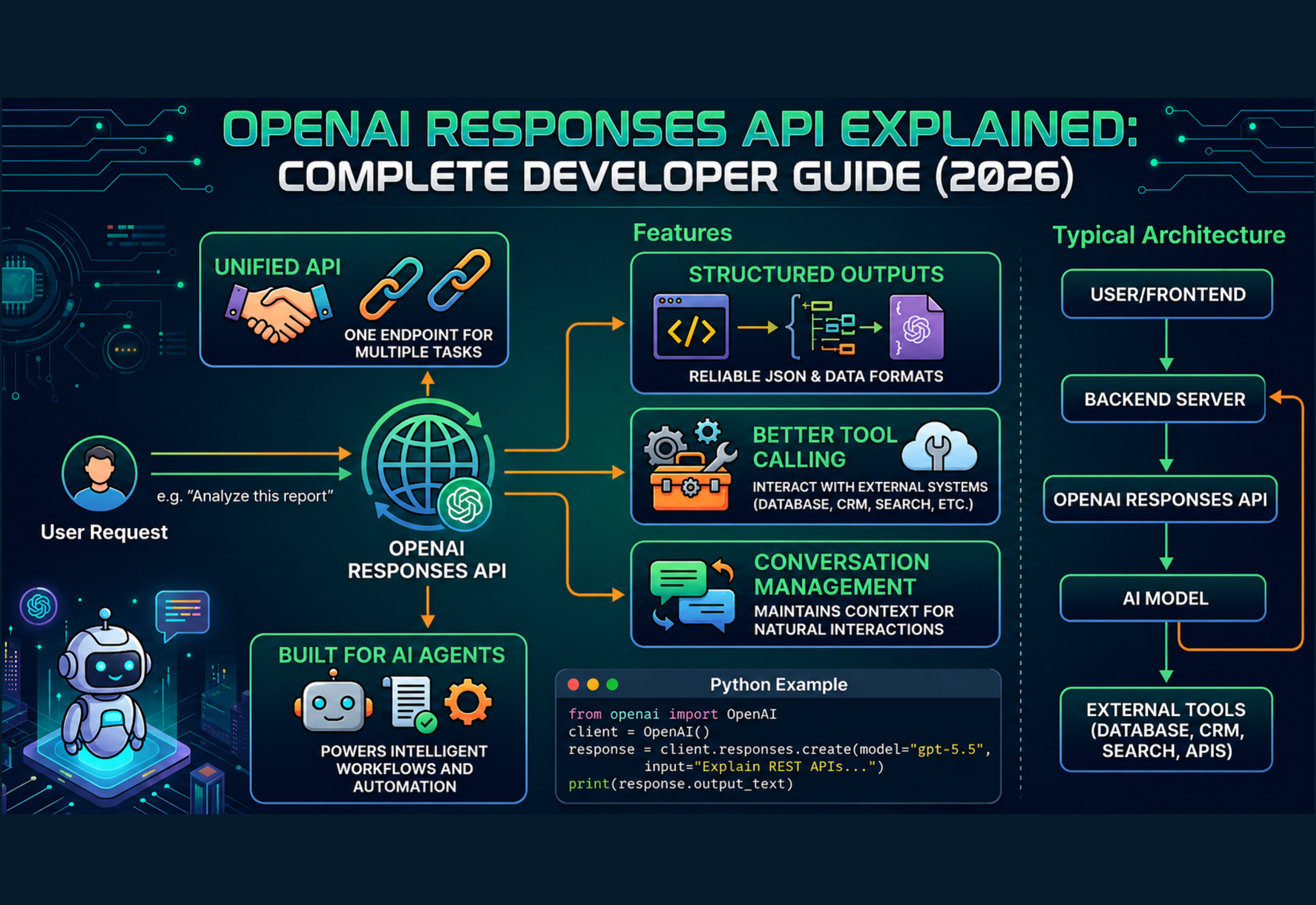This screenshot has width=1316, height=905.
Task: Click 'COMPLETE DEVELOPER GUIDE (2026)' subtitle
Action: 675,176
